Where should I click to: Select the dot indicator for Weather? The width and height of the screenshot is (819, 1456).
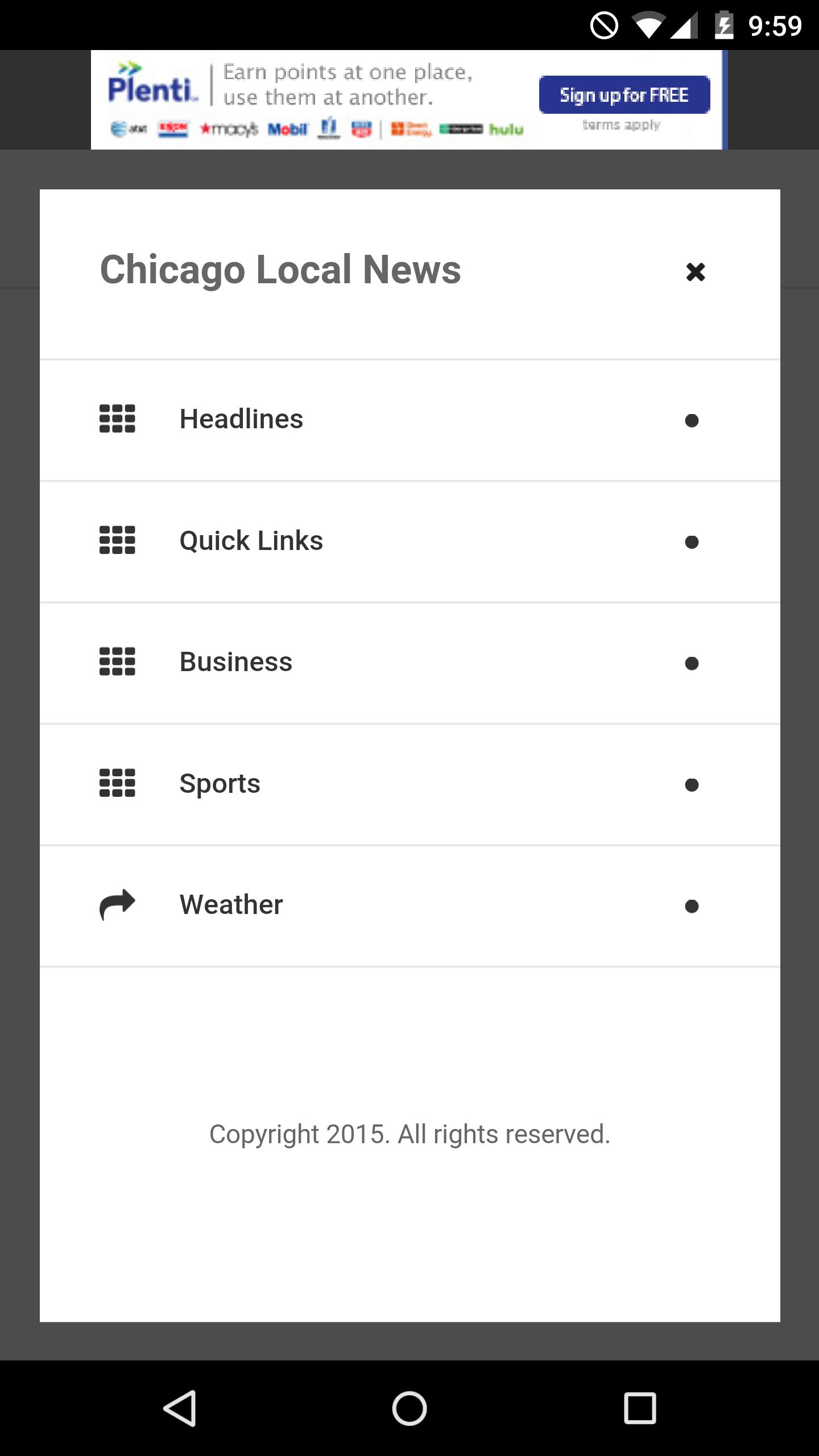click(692, 907)
